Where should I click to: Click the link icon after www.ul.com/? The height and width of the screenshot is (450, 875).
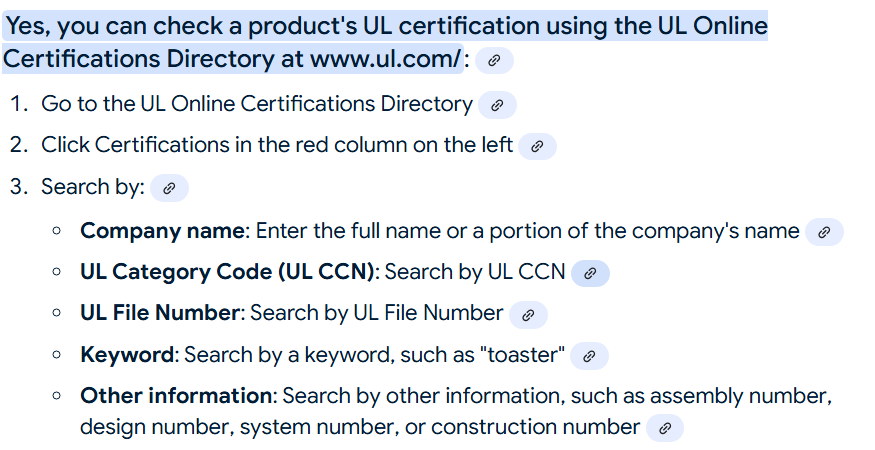(x=493, y=61)
